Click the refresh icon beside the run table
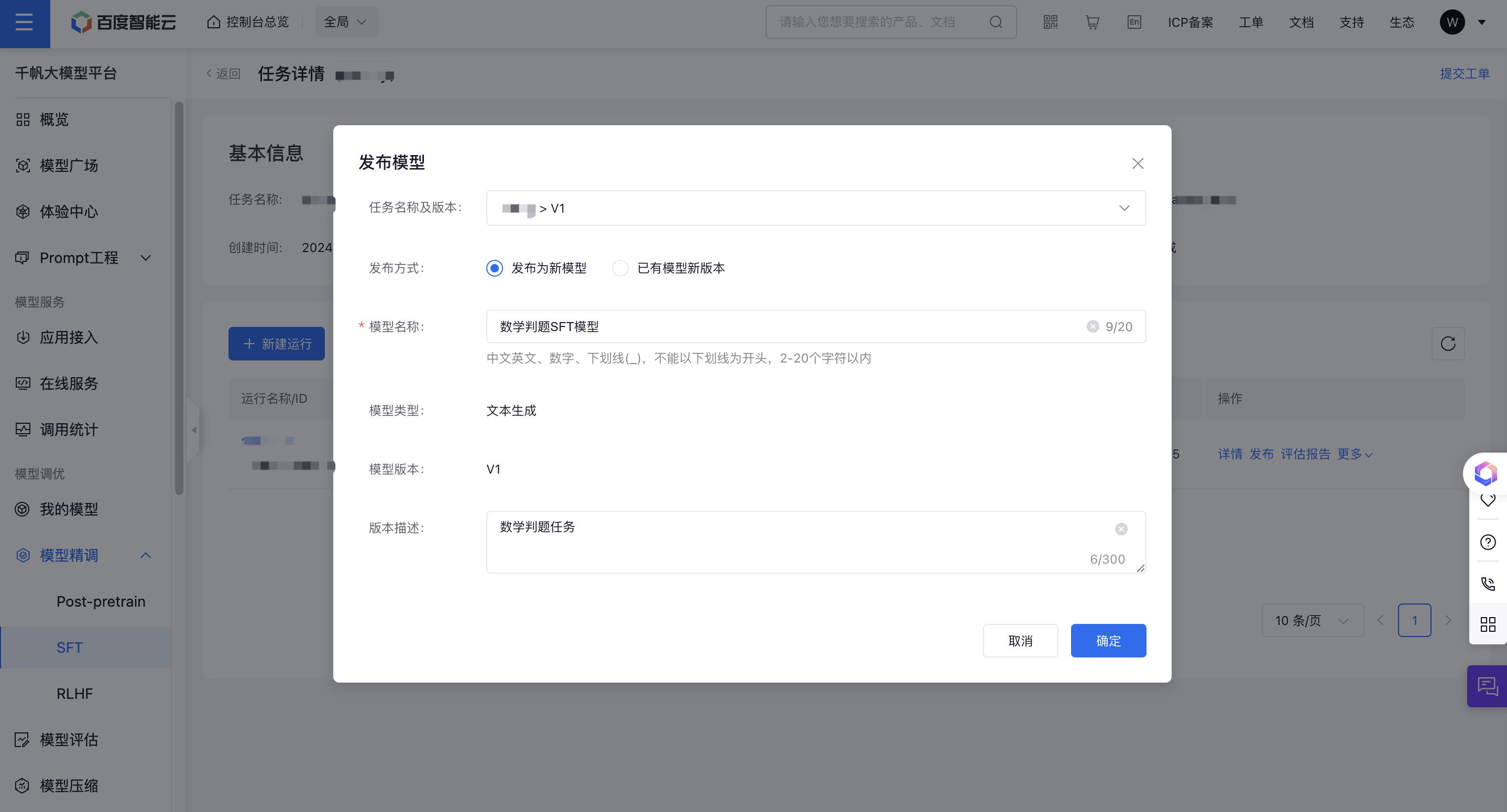 [1448, 344]
